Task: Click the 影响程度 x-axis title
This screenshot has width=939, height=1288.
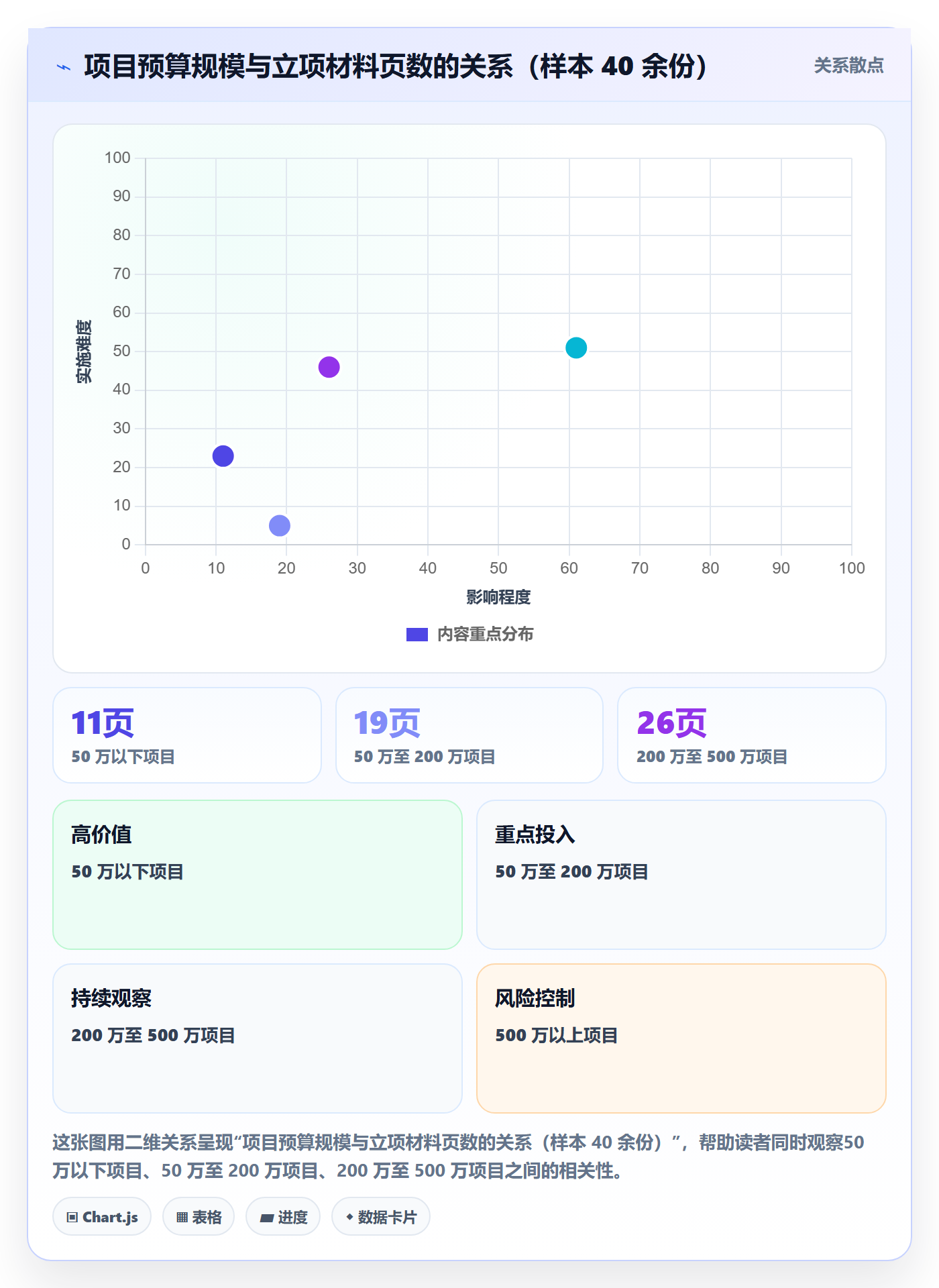Action: (498, 597)
